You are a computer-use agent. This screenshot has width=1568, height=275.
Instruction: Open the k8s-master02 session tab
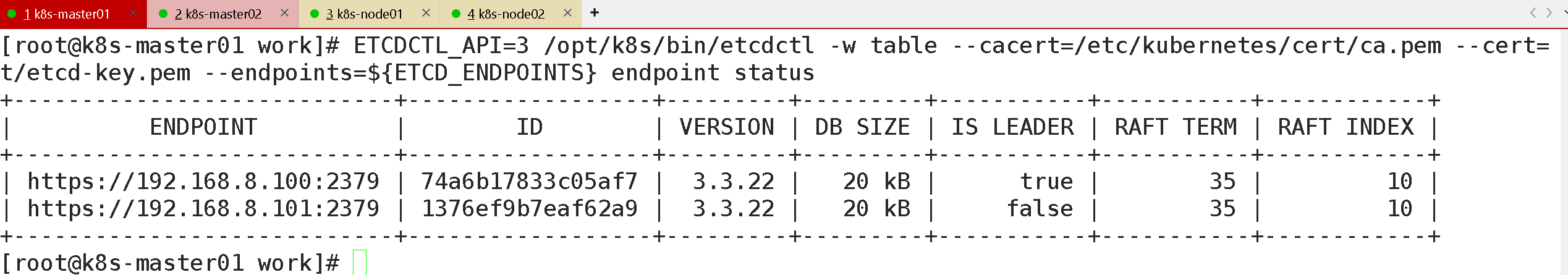click(x=218, y=14)
